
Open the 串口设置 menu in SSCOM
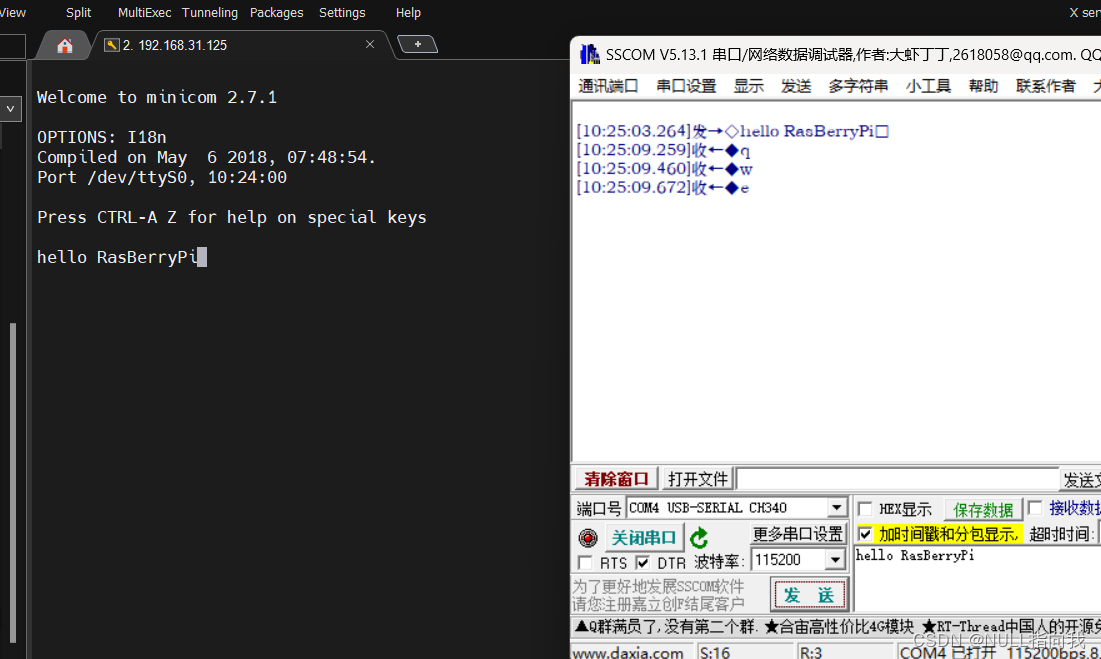[x=686, y=86]
